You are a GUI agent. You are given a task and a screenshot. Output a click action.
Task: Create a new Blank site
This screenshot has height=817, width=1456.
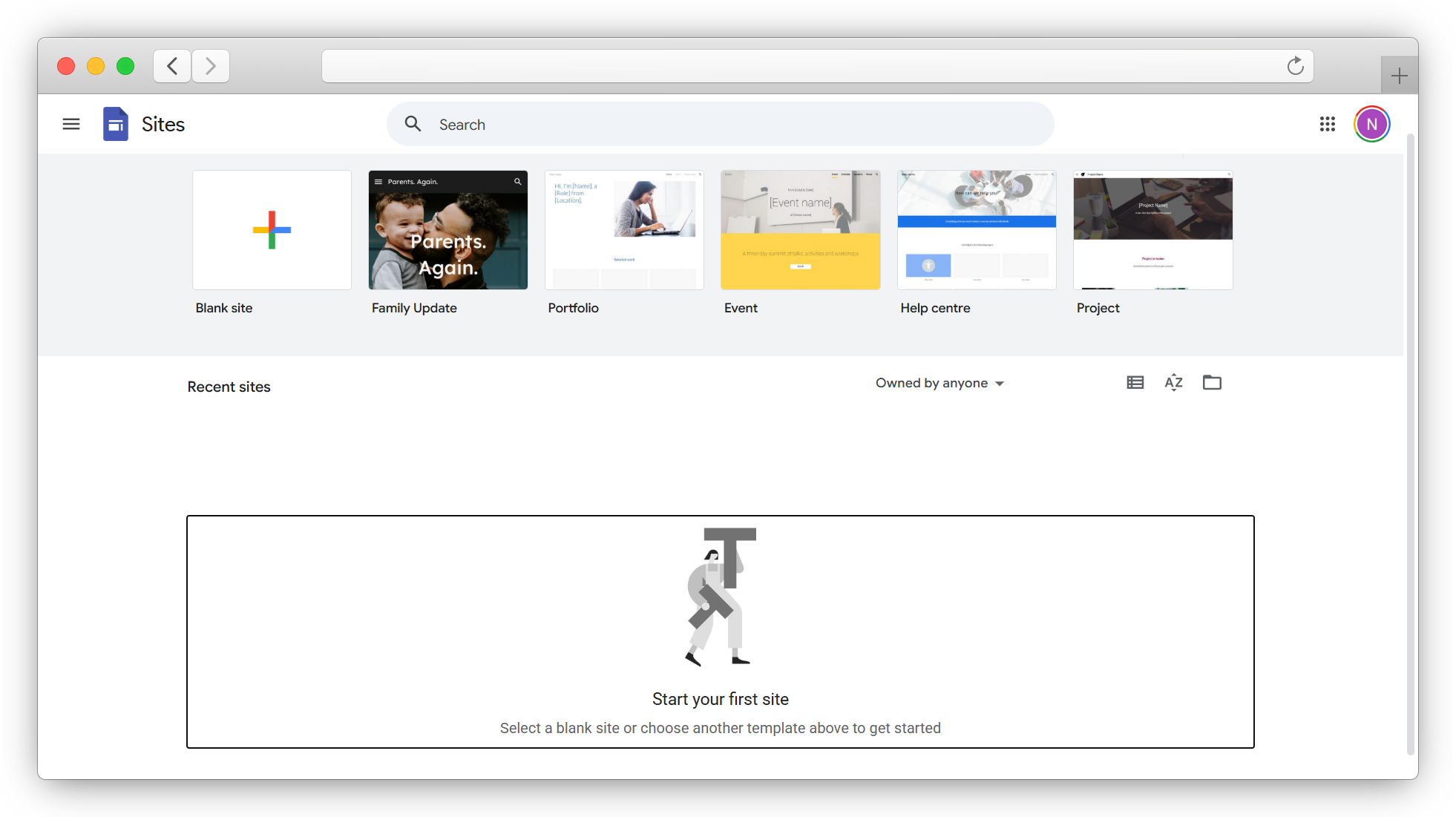(272, 229)
